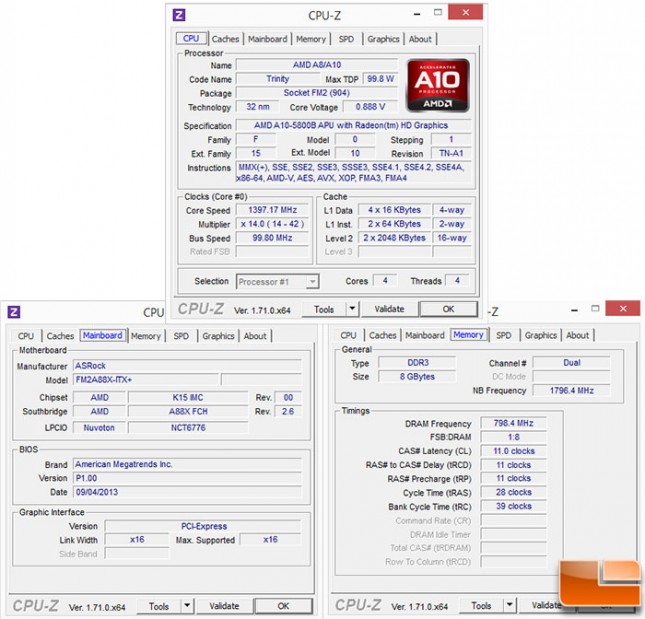
Task: Open the Caches tab in the Memory window
Action: [x=383, y=335]
